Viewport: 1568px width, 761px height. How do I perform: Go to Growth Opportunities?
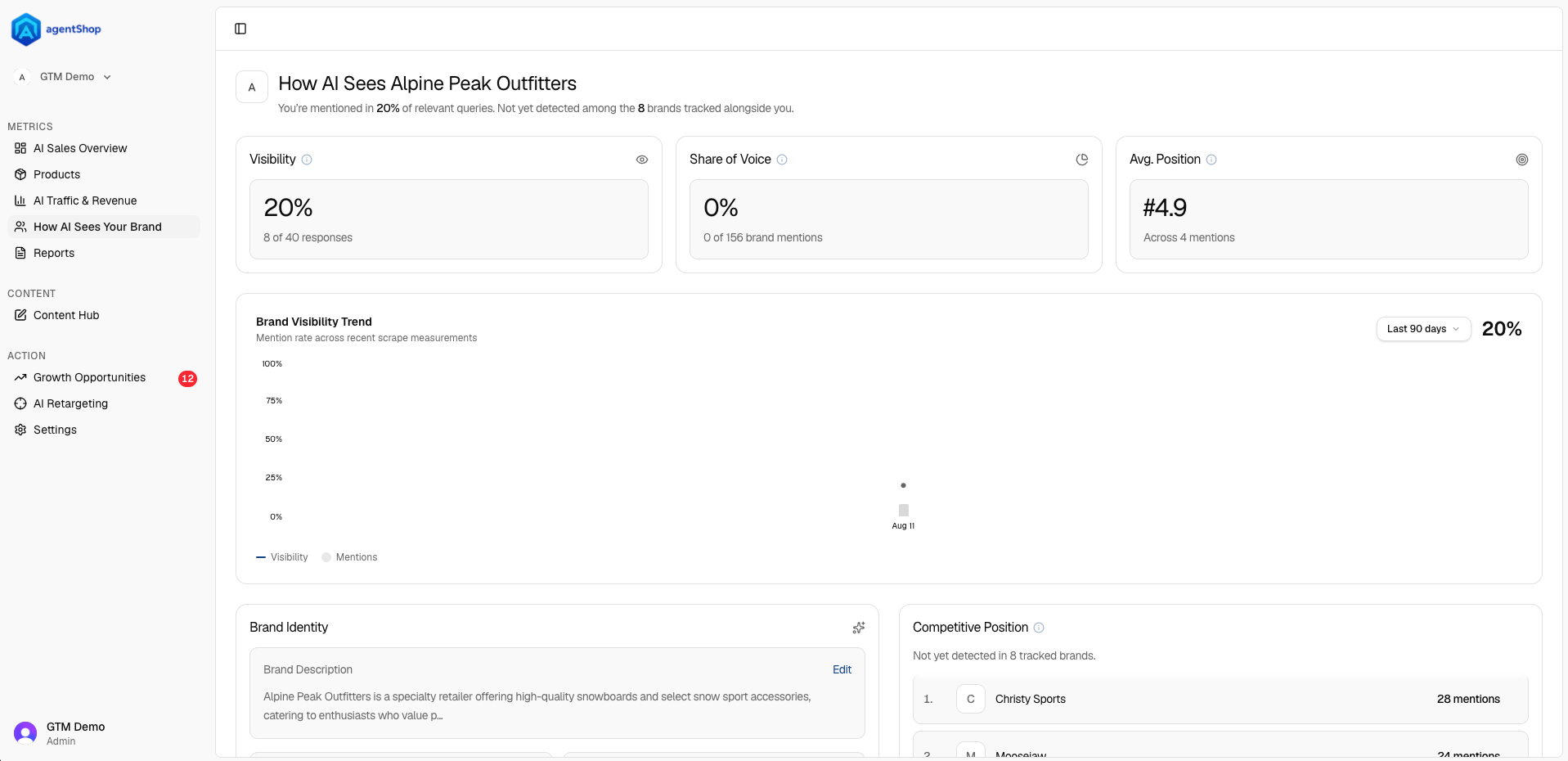(x=104, y=377)
